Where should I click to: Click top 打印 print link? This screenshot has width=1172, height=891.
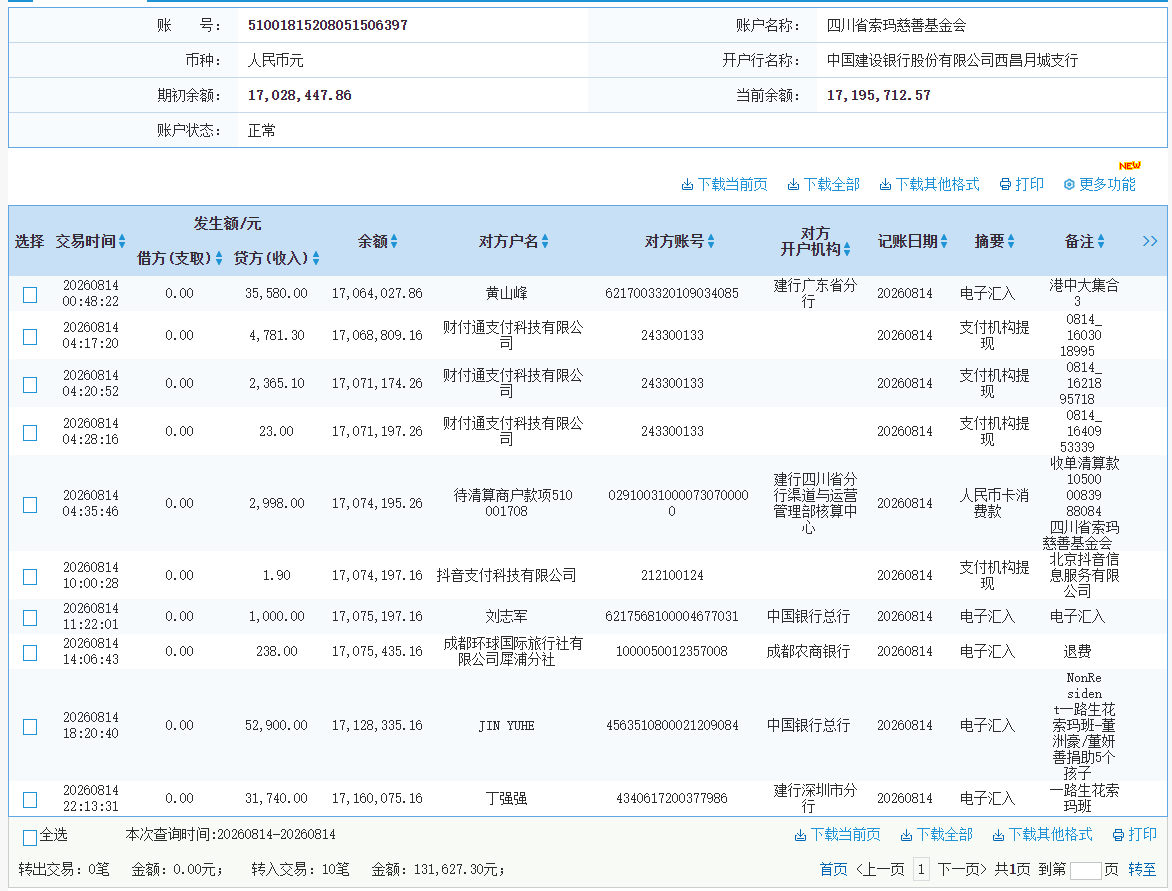pos(1022,185)
